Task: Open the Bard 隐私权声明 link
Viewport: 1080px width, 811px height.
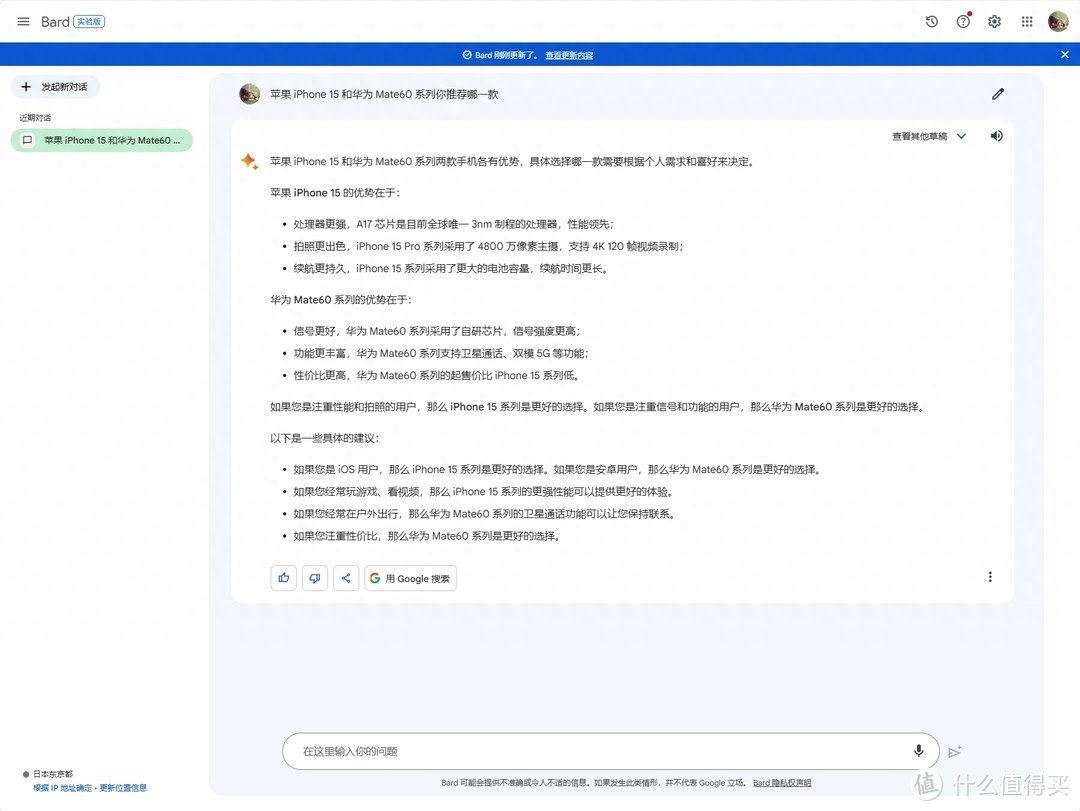Action: (782, 783)
